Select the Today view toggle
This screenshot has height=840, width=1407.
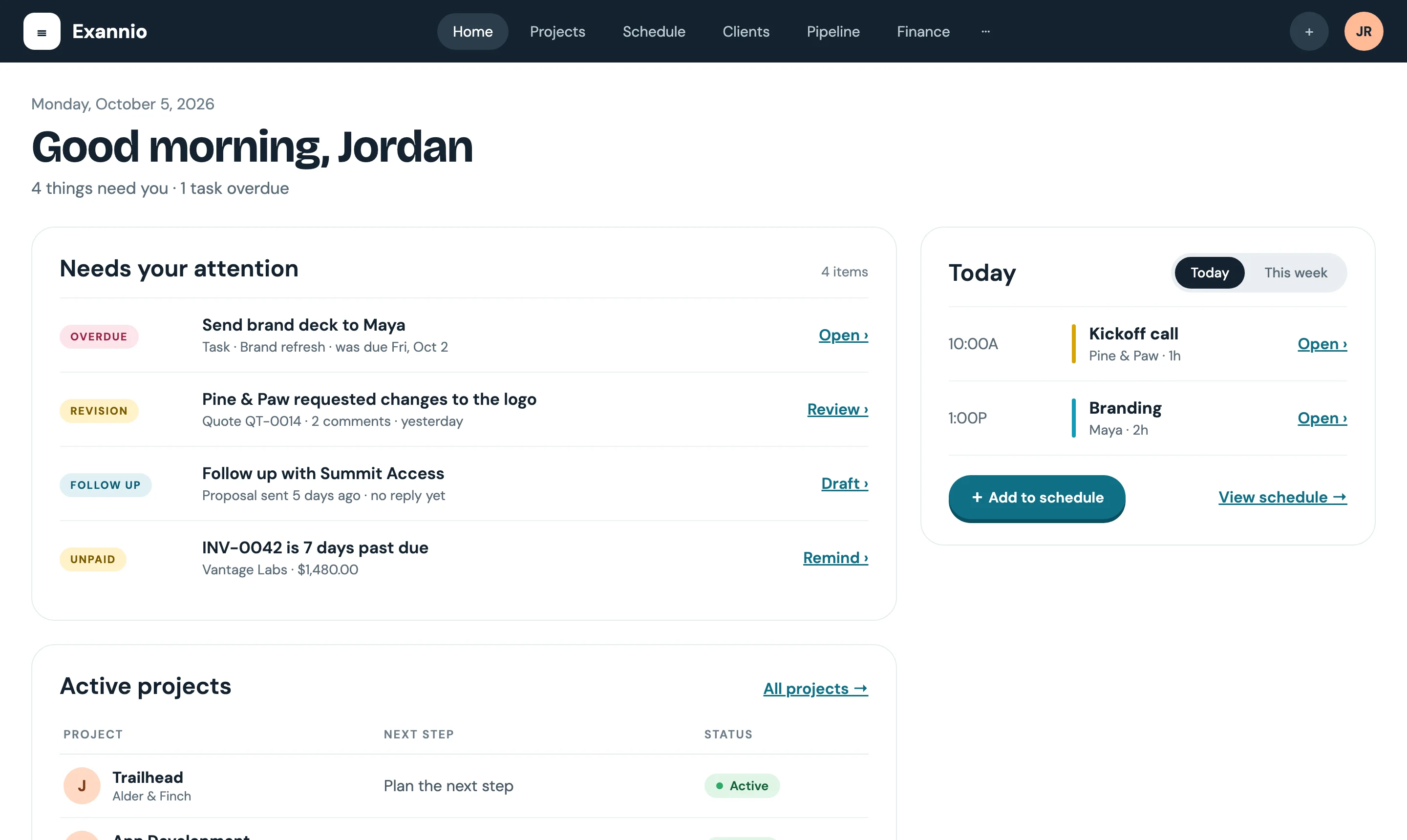pos(1210,272)
